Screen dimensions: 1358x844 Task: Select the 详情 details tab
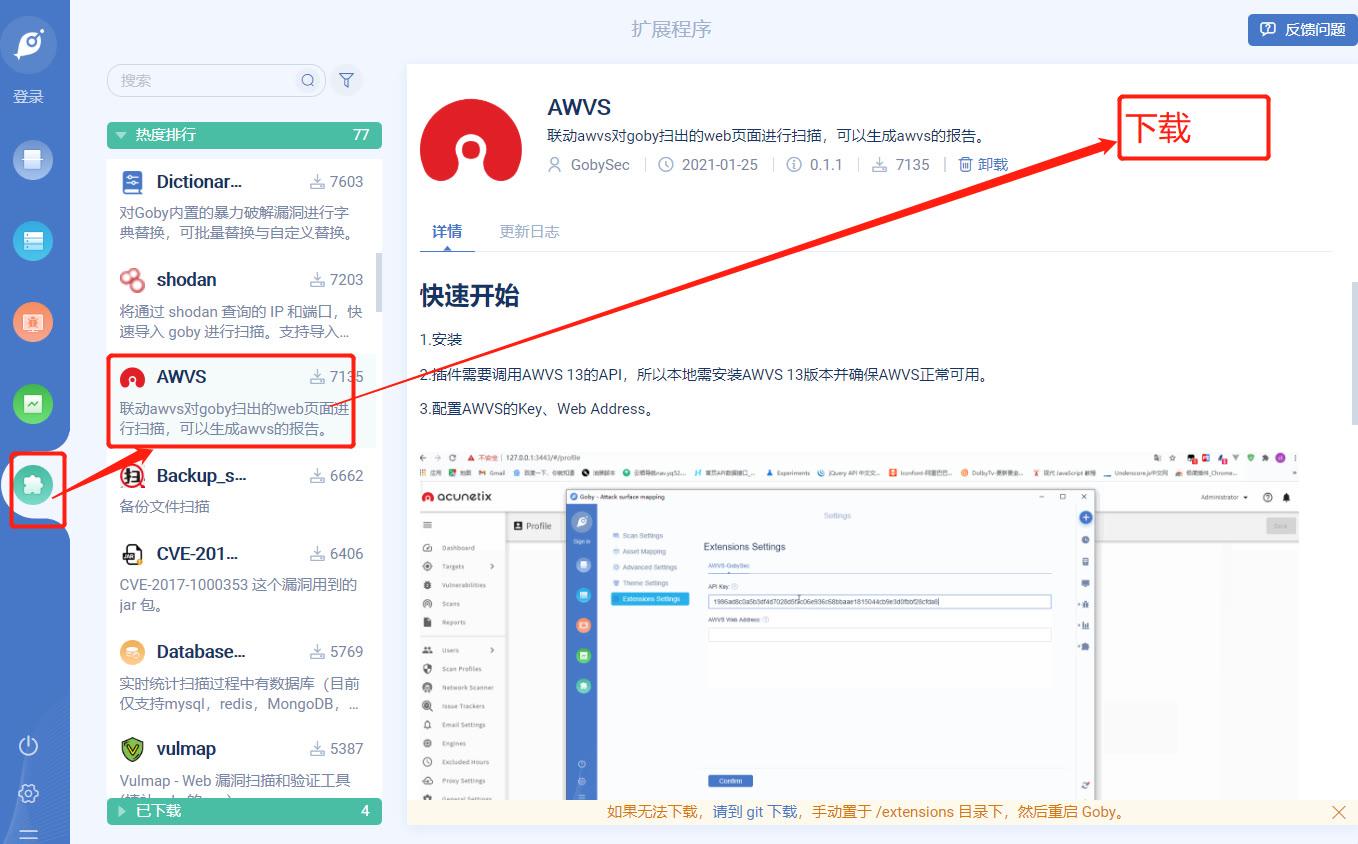click(447, 231)
